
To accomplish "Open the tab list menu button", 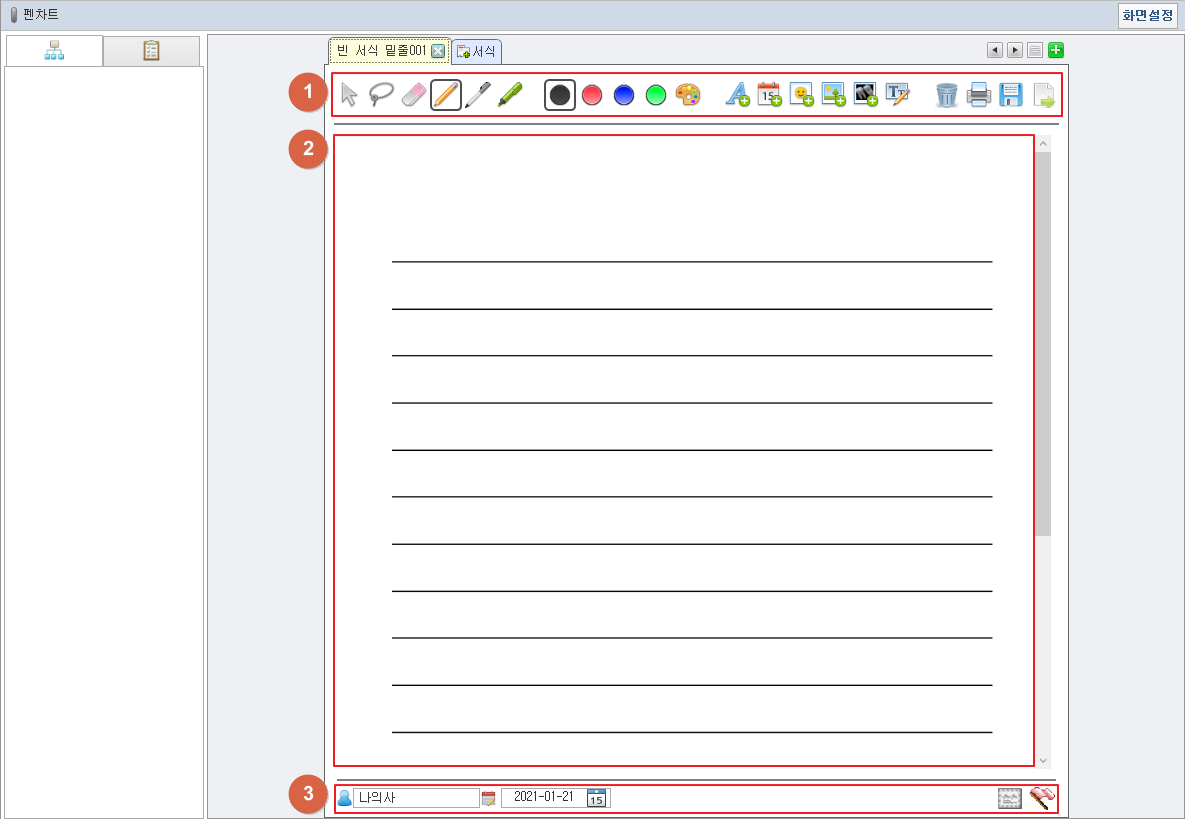I will (1035, 50).
